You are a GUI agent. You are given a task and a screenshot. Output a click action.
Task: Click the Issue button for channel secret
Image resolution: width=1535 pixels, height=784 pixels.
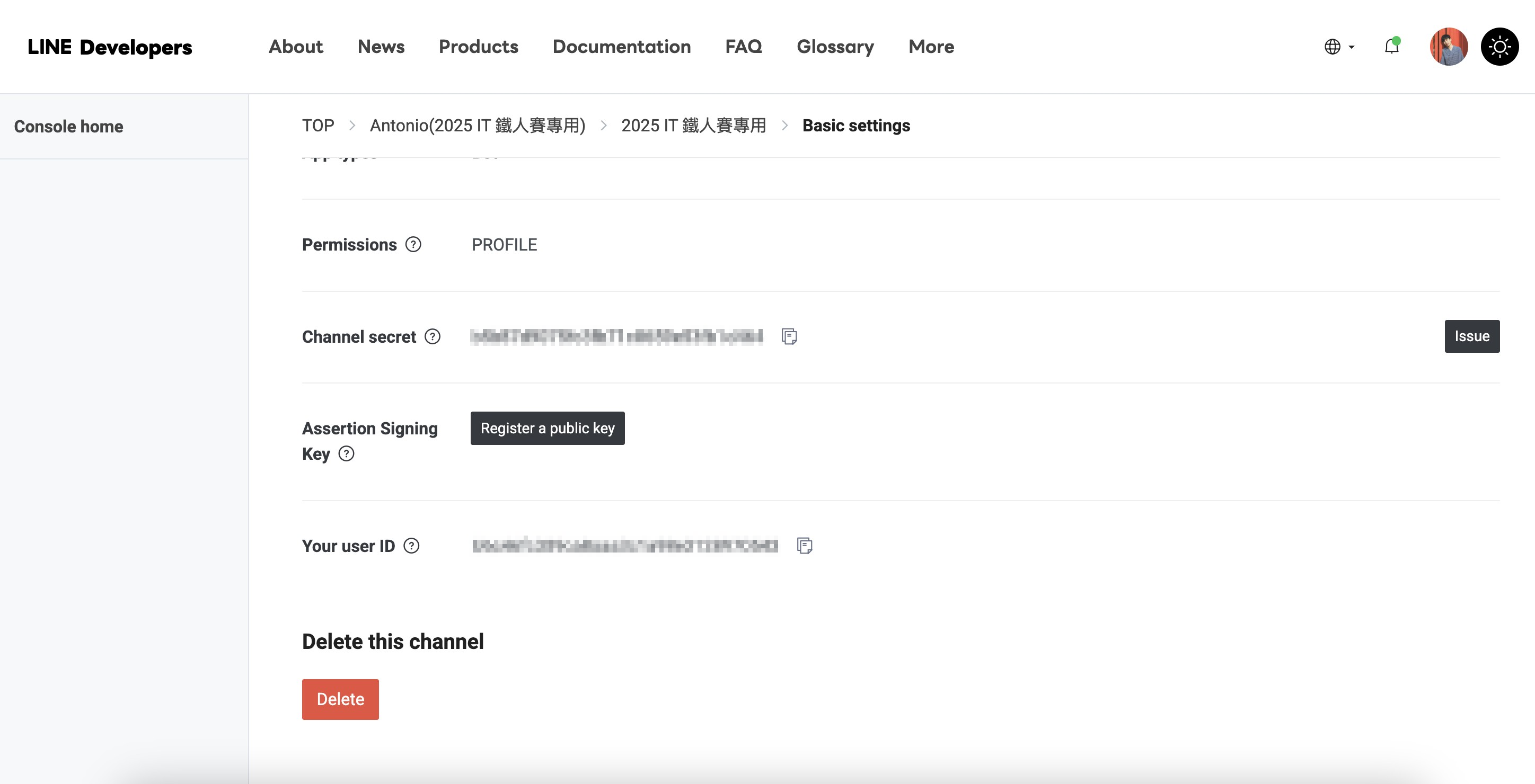click(1472, 336)
